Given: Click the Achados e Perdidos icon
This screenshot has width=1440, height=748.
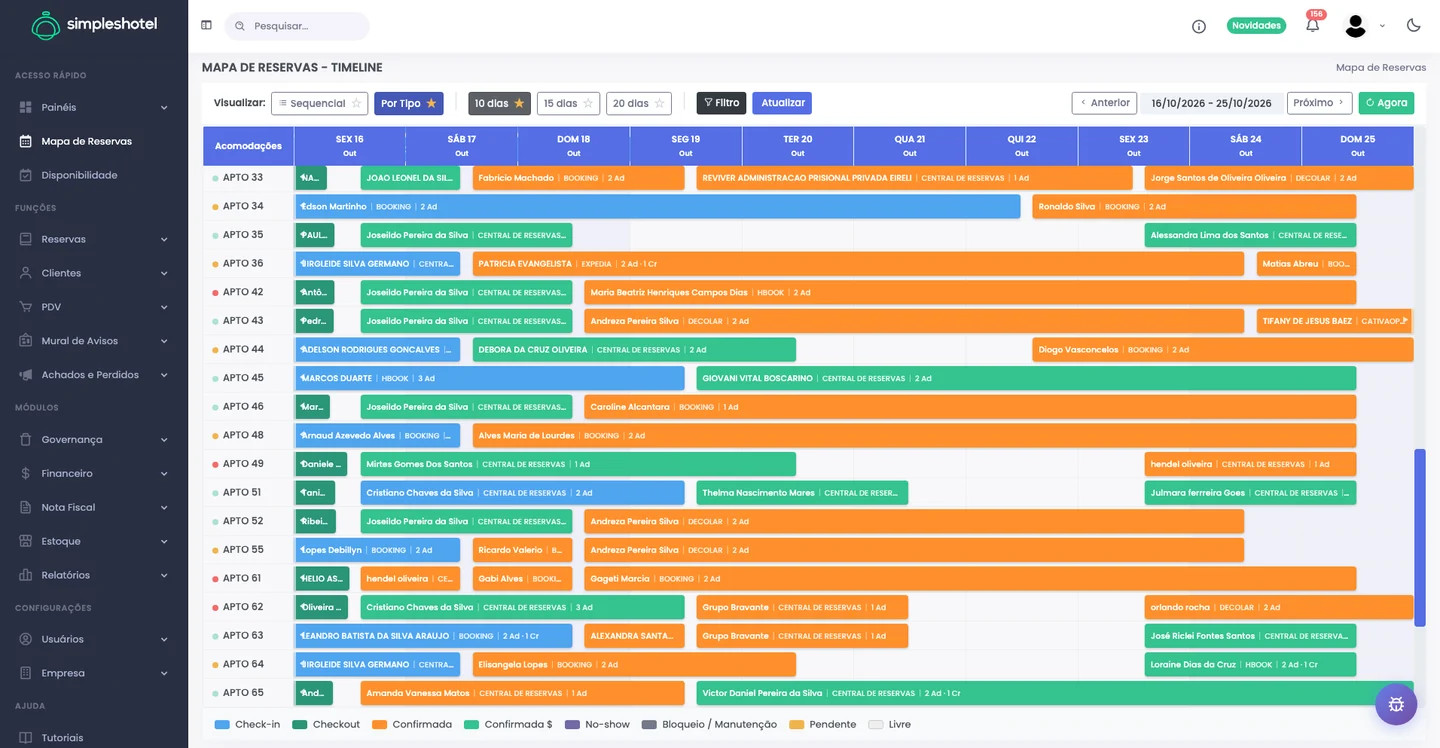Looking at the screenshot, I should tap(25, 375).
